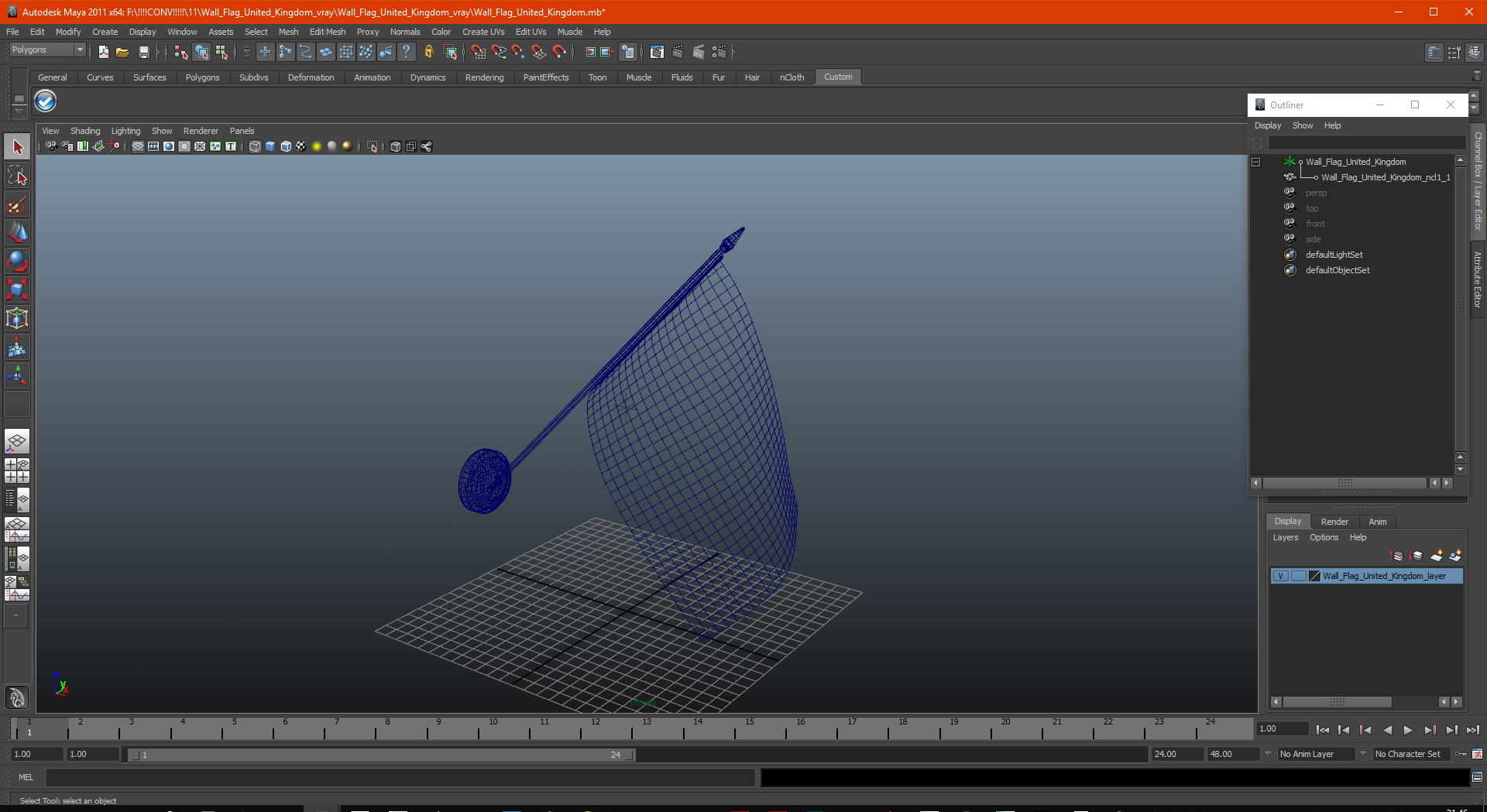Enable Snap to Curves magnet icon
Screen dimensions: 1487x812
click(498, 52)
